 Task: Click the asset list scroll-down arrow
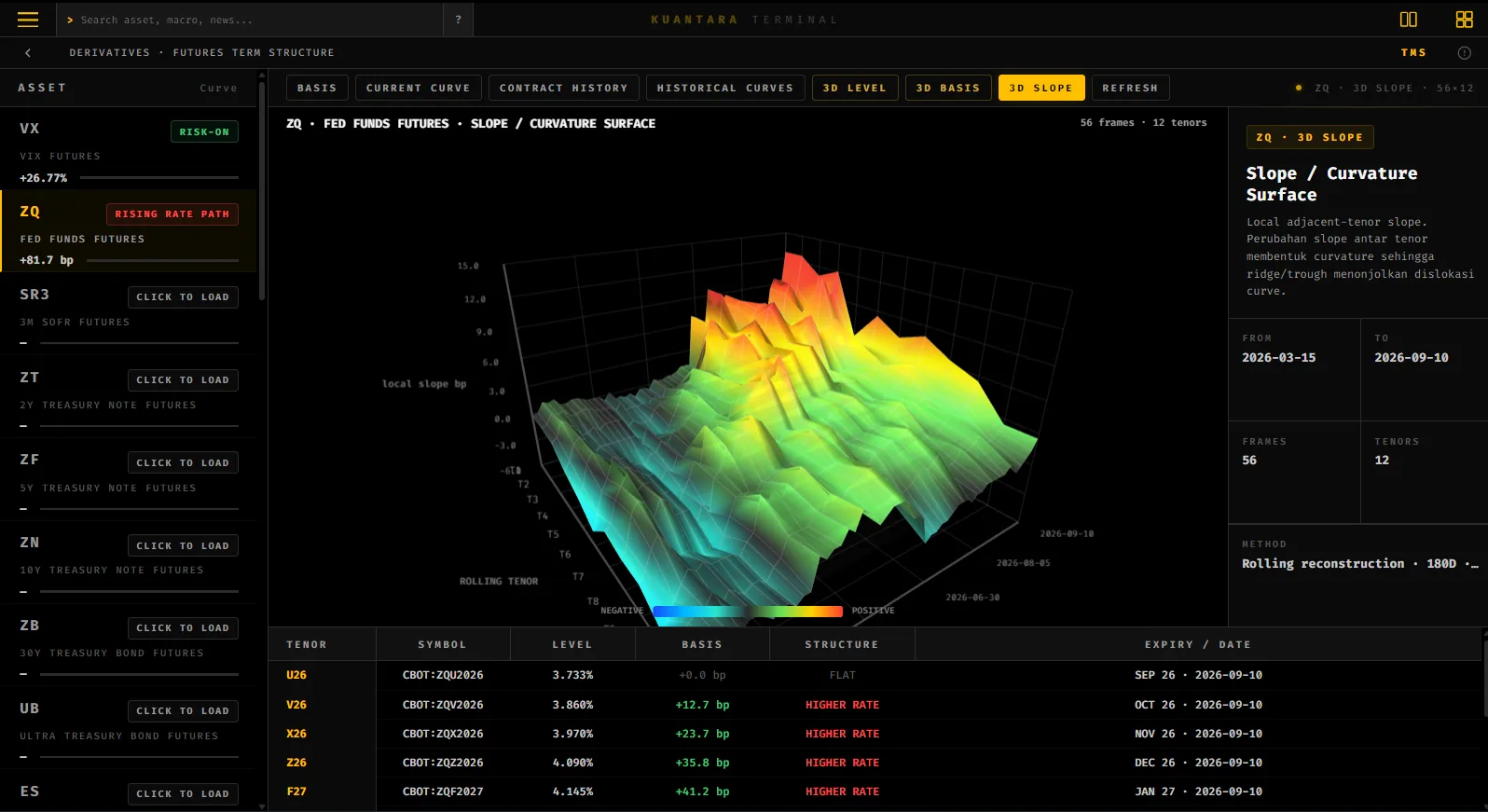(262, 806)
